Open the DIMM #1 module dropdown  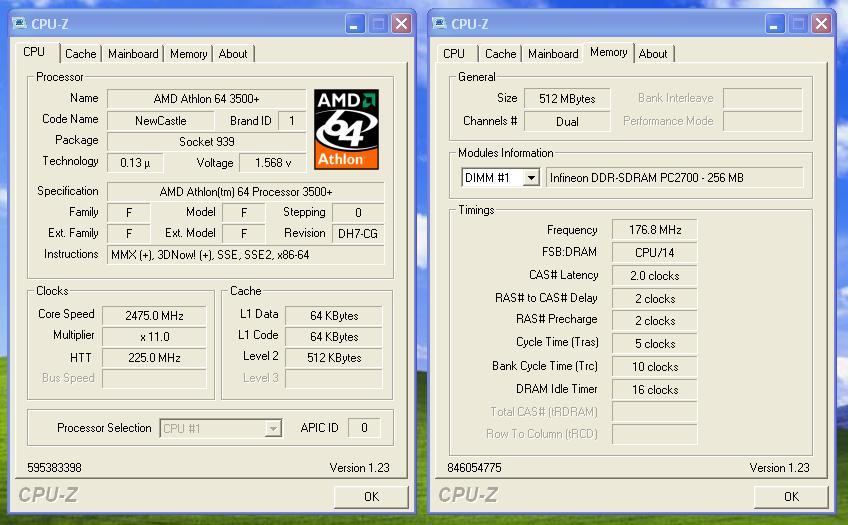531,177
